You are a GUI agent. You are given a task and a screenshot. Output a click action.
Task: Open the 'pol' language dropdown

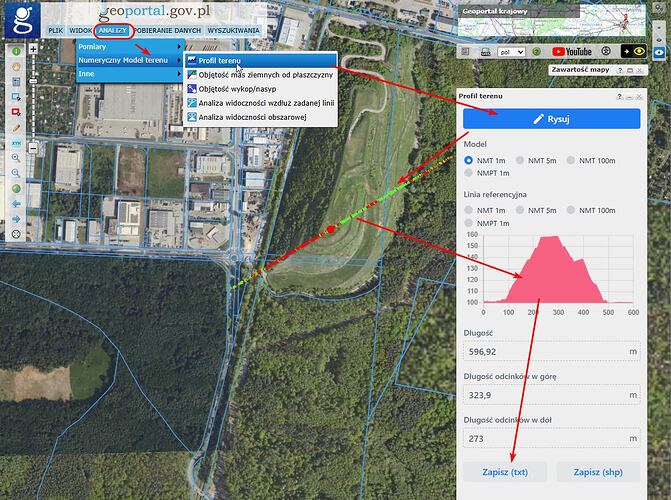point(511,52)
